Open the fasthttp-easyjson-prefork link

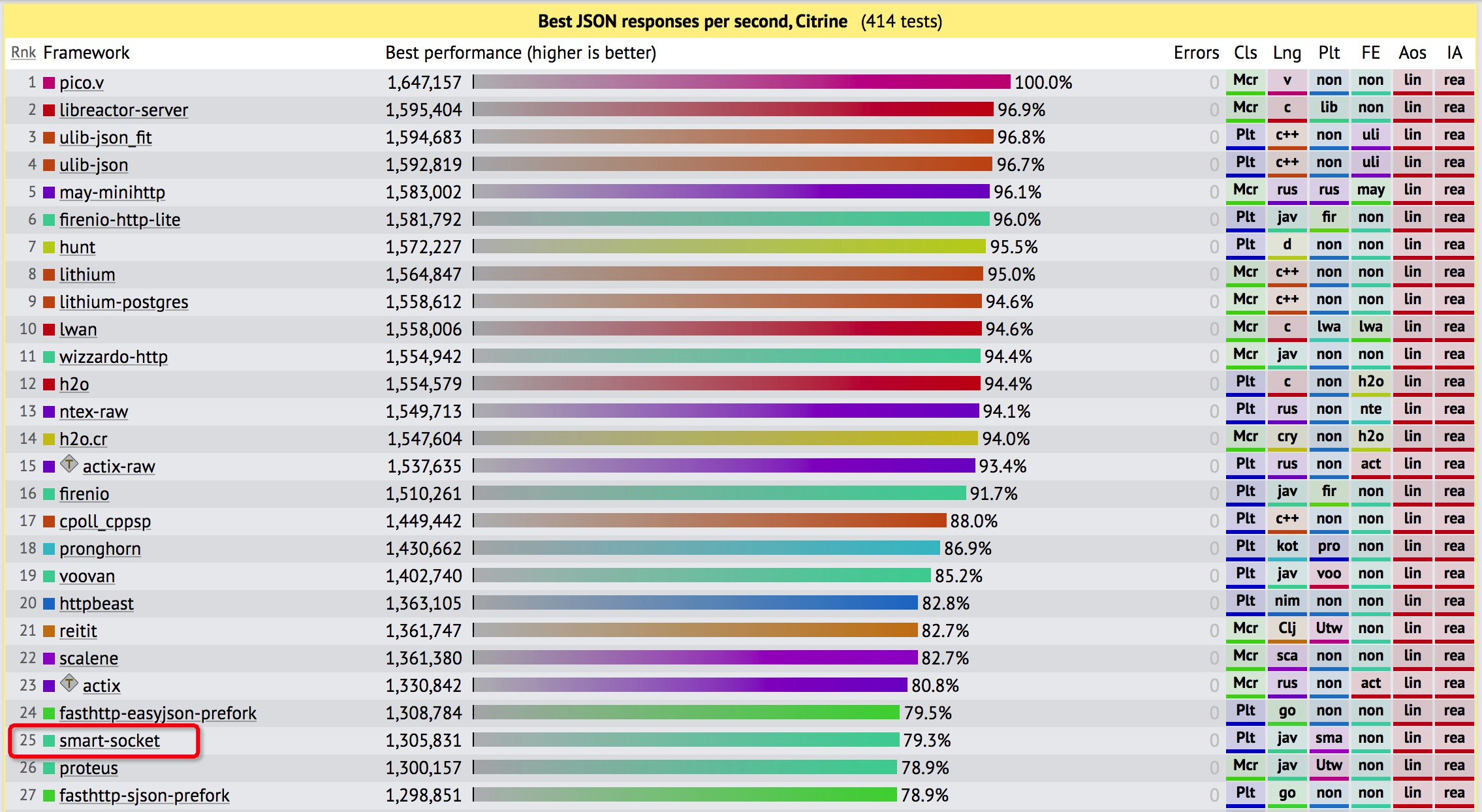(x=158, y=713)
